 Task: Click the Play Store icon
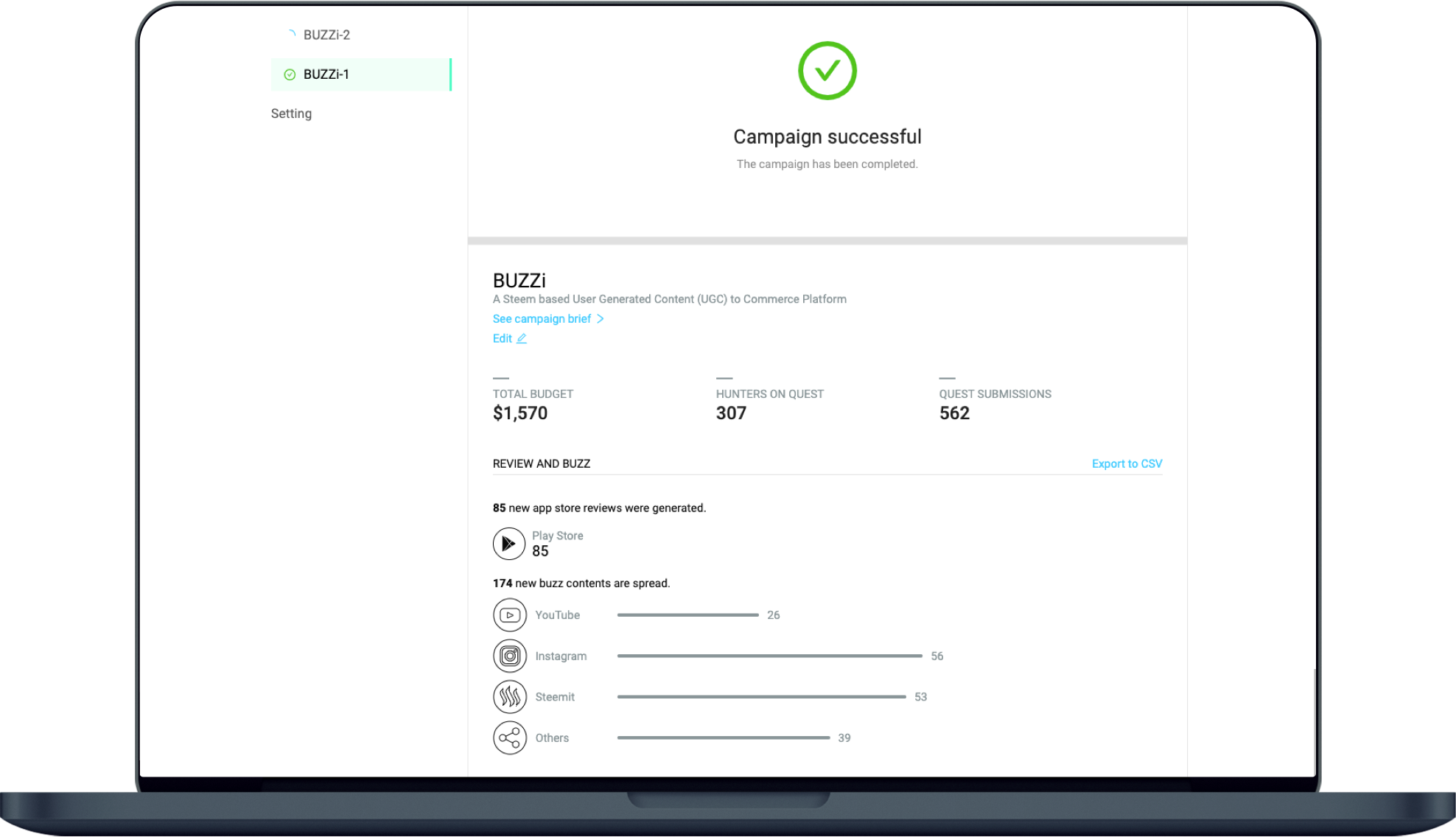(x=508, y=544)
